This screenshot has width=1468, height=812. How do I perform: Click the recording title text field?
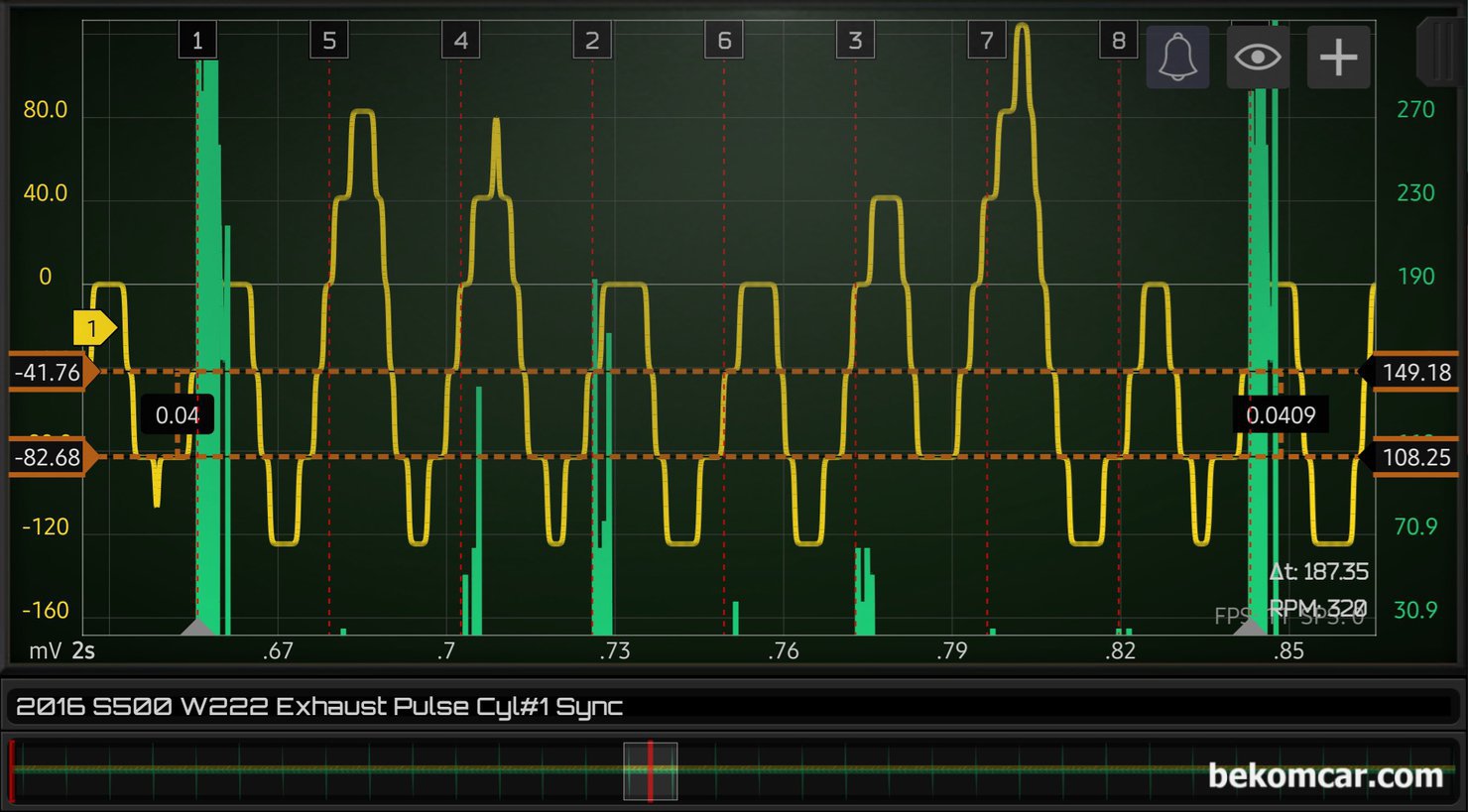tap(732, 707)
